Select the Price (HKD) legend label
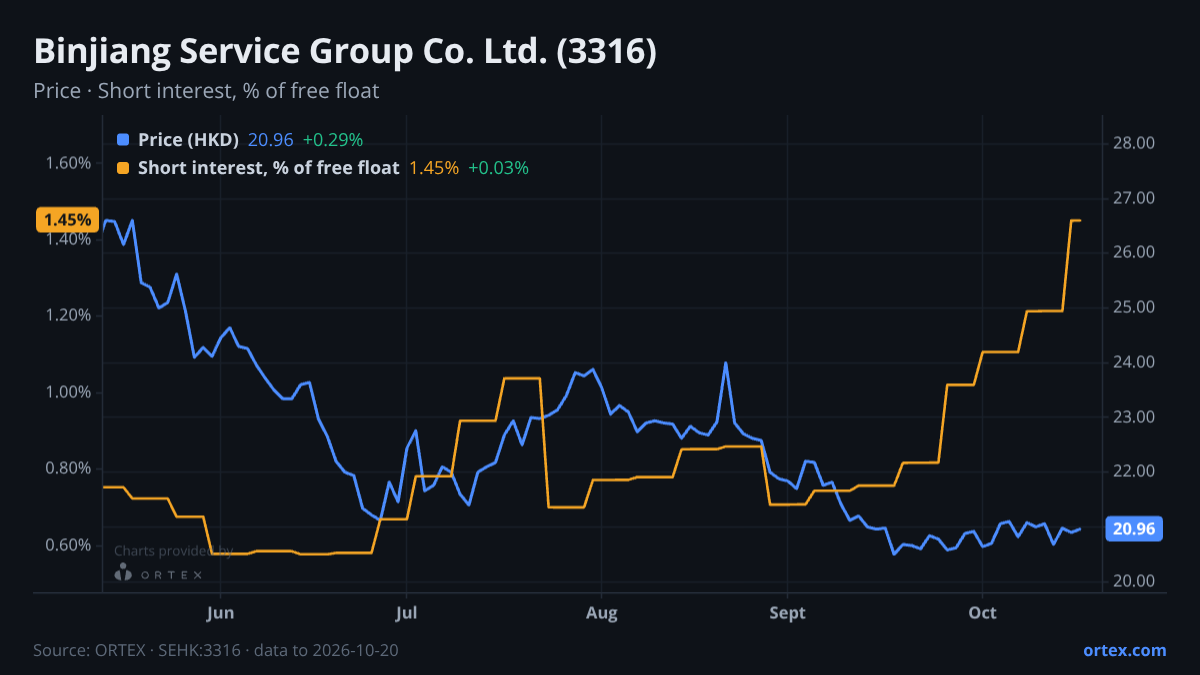 pyautogui.click(x=189, y=140)
